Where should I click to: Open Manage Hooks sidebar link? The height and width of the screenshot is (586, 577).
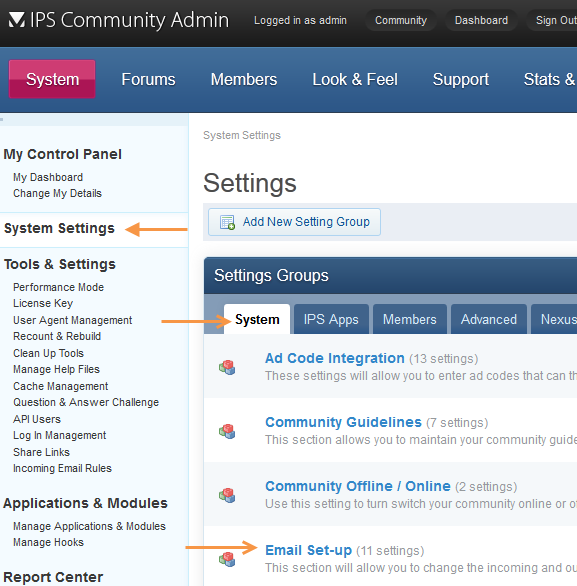(x=49, y=542)
